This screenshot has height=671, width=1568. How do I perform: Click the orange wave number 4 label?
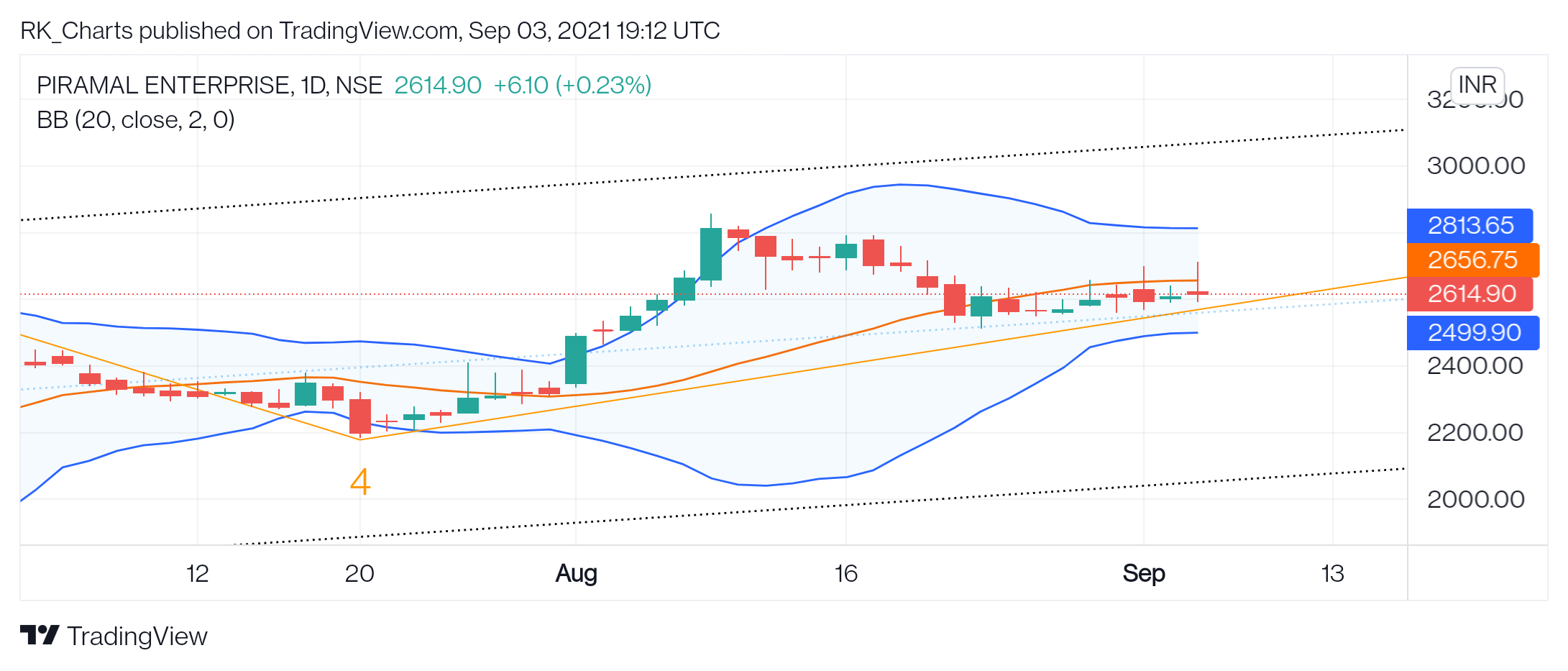360,482
